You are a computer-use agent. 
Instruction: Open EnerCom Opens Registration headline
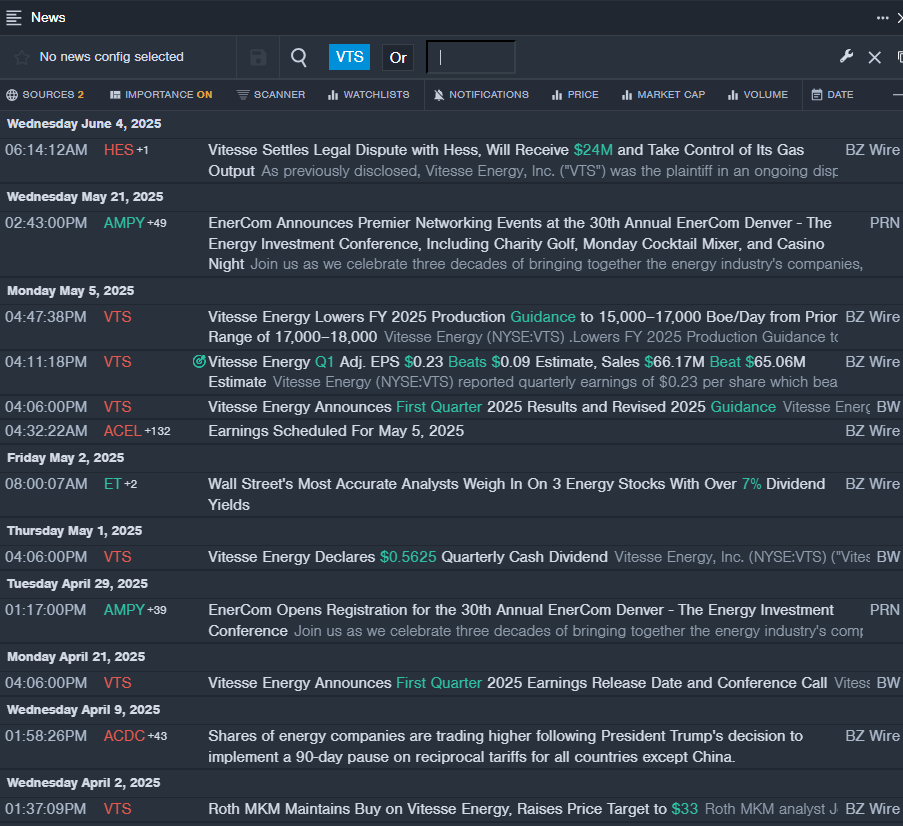[x=521, y=620]
